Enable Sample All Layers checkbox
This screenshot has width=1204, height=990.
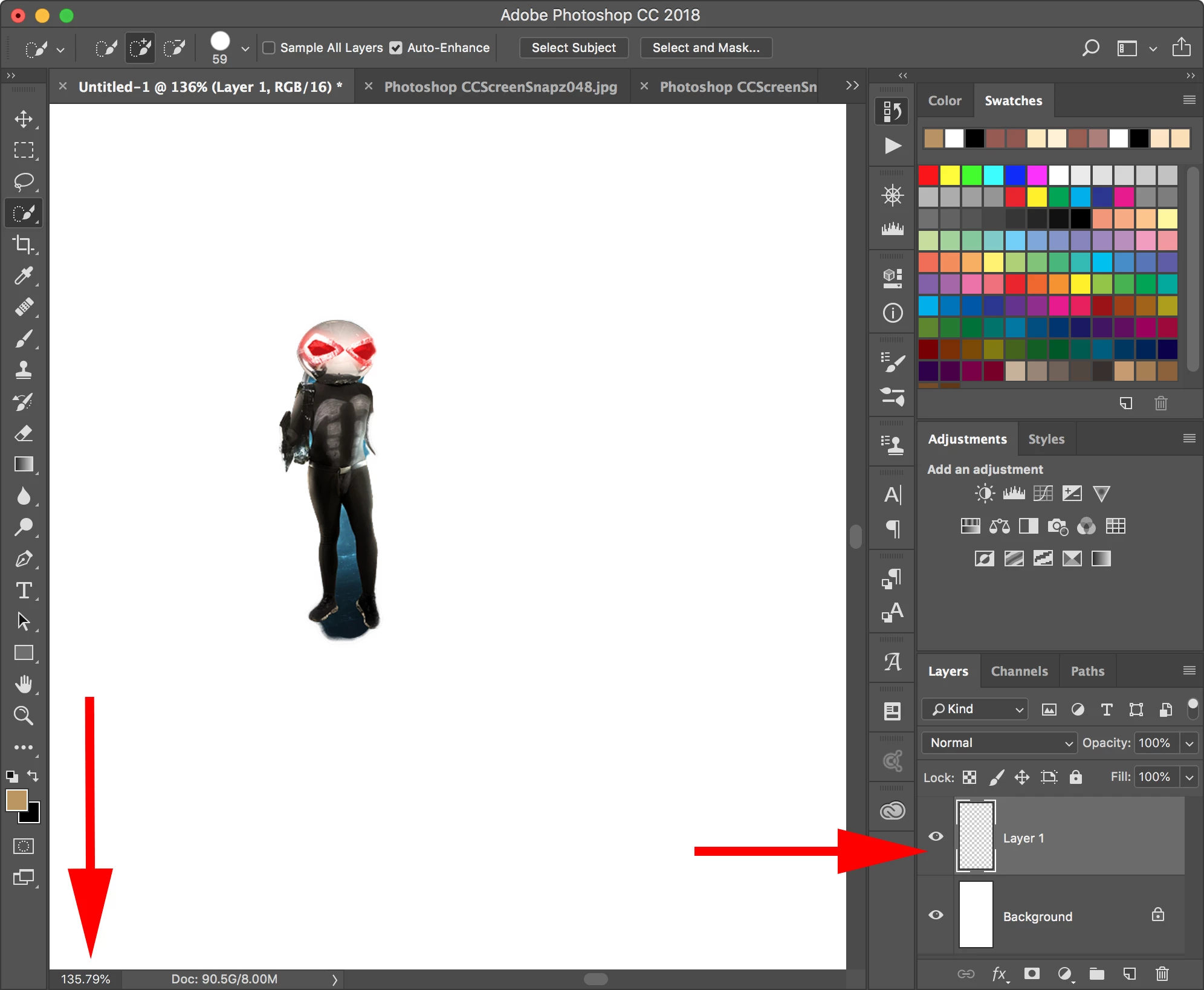tap(269, 48)
